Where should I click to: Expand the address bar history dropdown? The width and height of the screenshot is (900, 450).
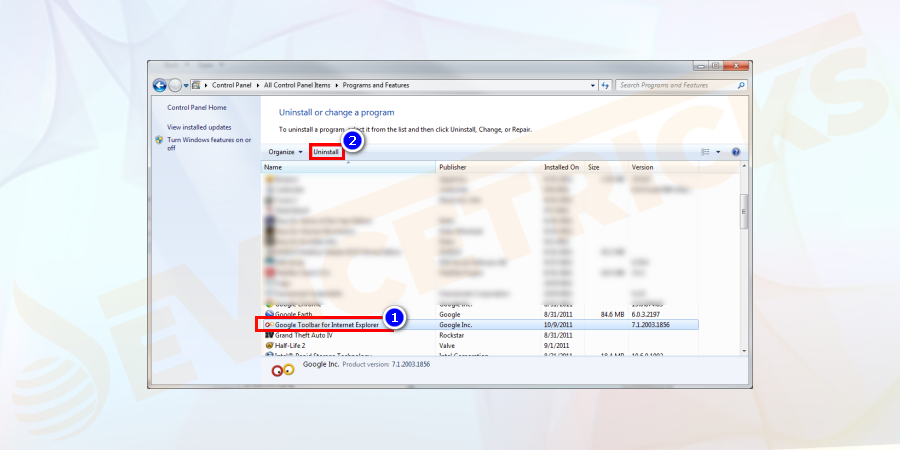coord(593,86)
